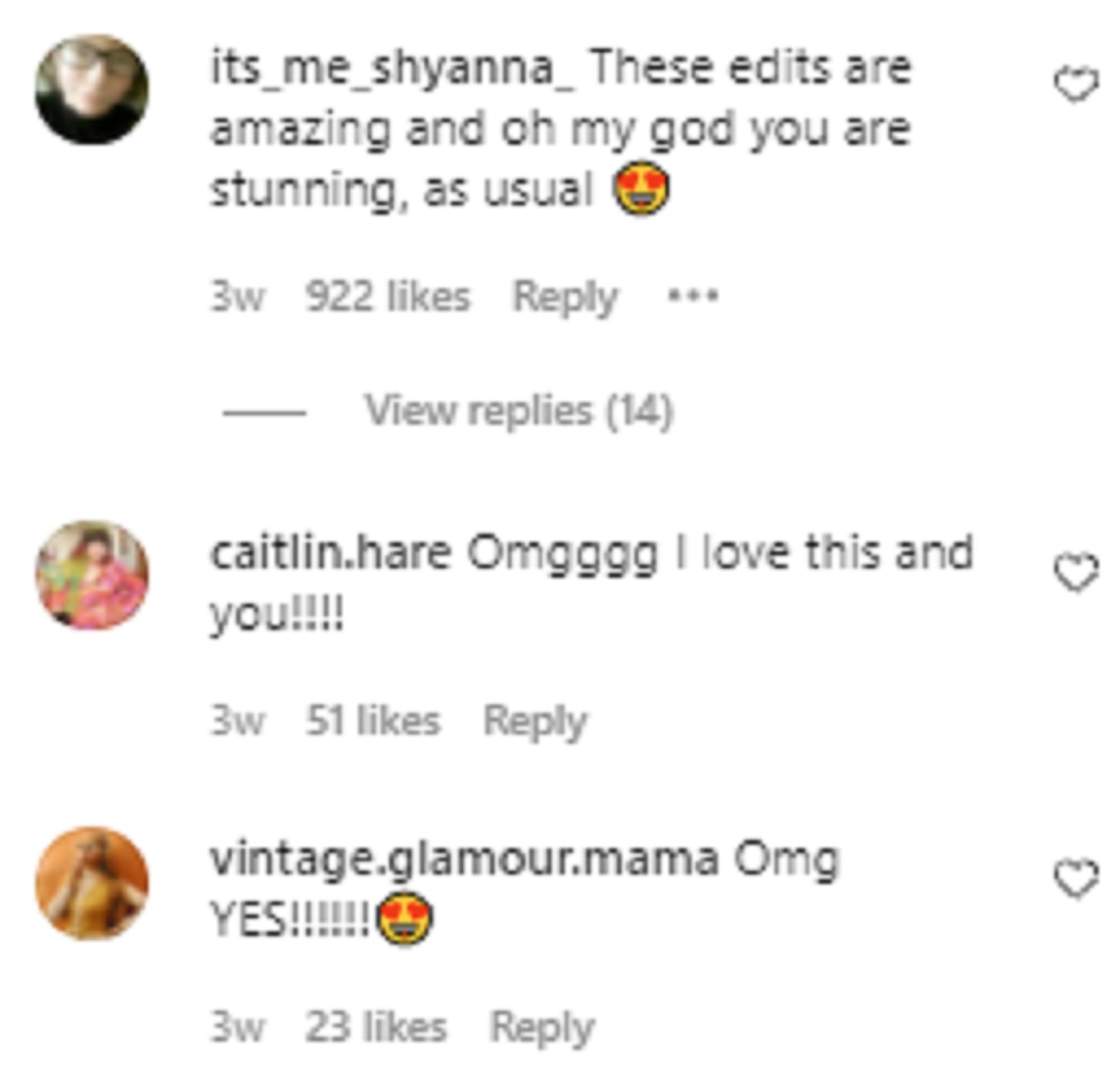Like the its_me_shyanna_ comment with the heart

tap(1075, 86)
